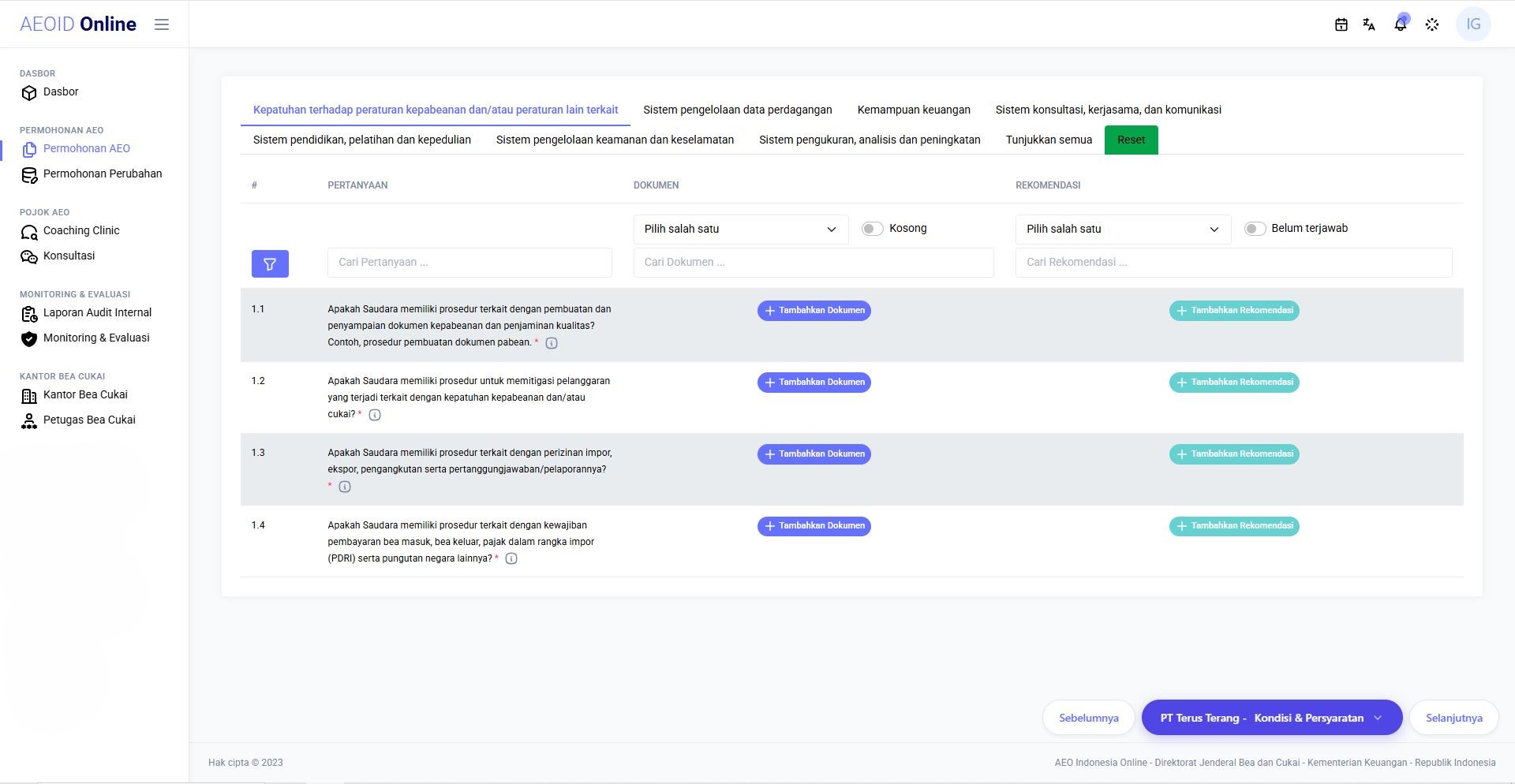Image resolution: width=1515 pixels, height=784 pixels.
Task: Expand PT Terus Terang Kondisi & Persyaratan menu
Action: point(1272,718)
